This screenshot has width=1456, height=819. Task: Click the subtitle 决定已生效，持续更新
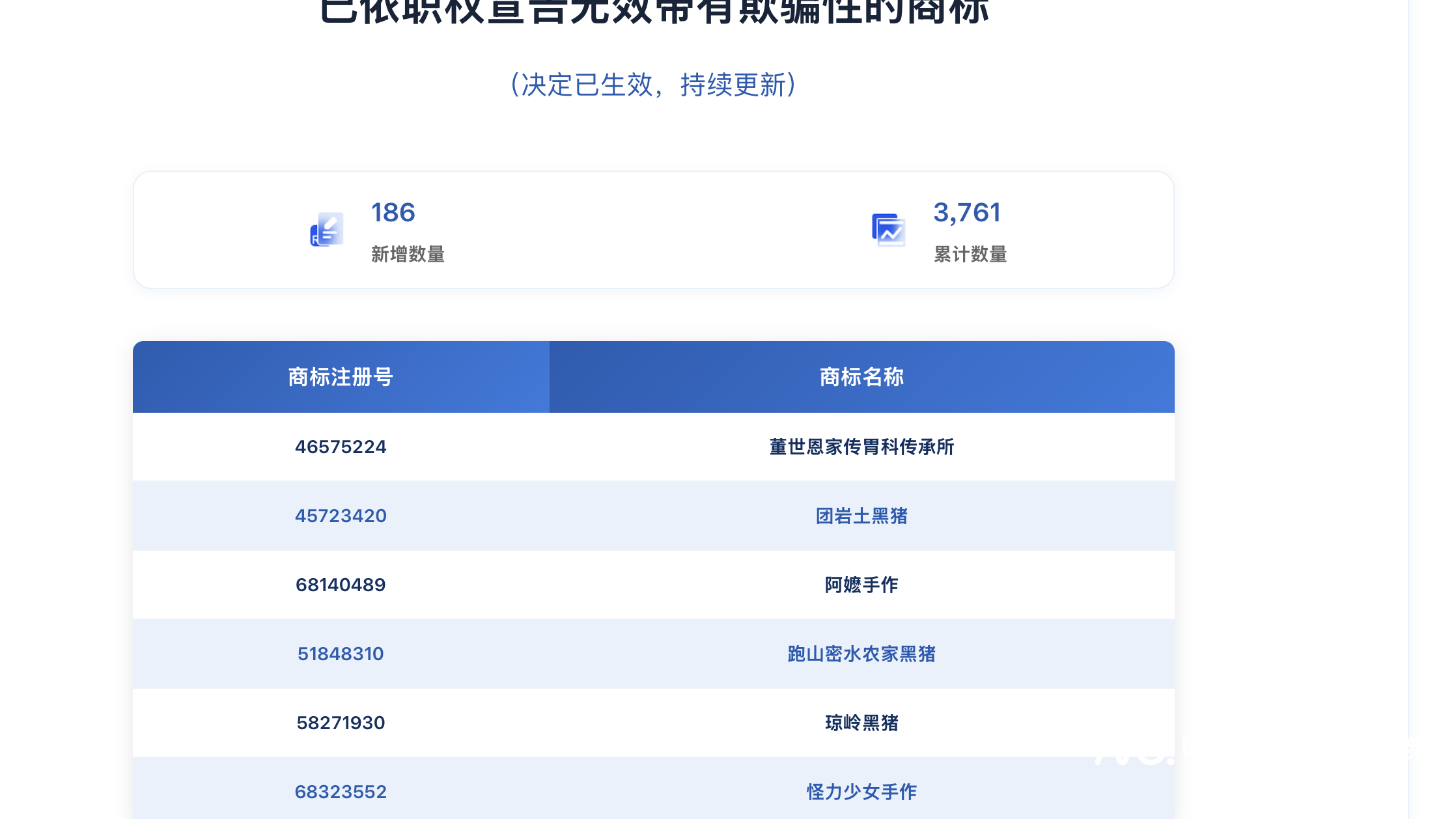coord(653,85)
